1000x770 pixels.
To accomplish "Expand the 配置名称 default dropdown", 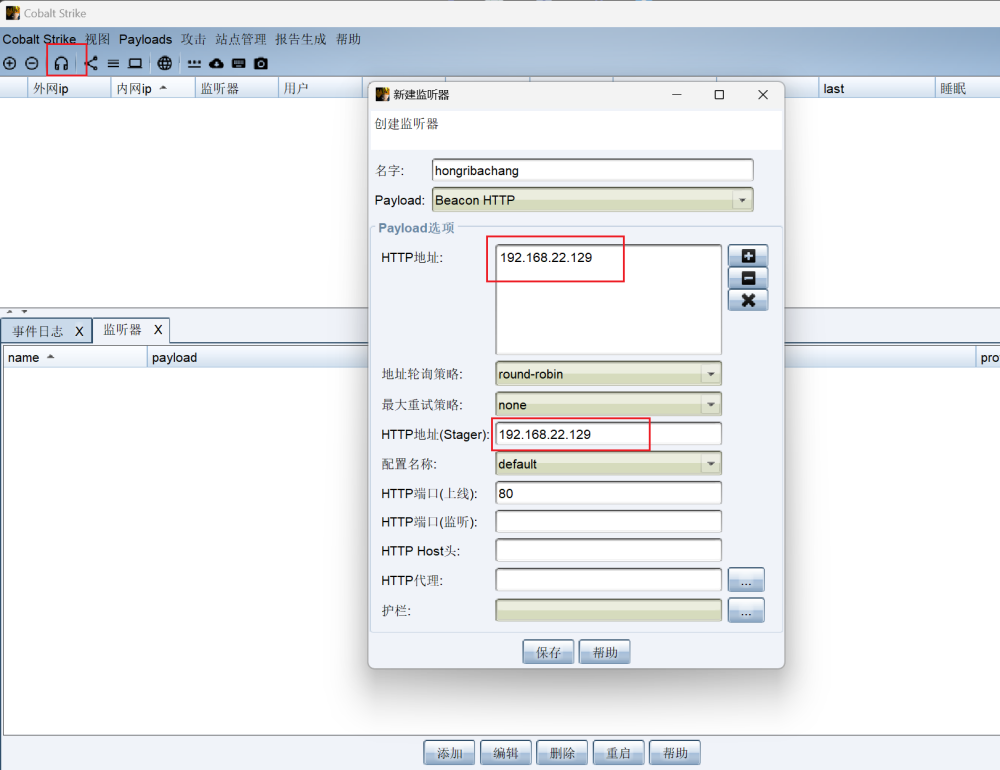I will click(x=710, y=464).
